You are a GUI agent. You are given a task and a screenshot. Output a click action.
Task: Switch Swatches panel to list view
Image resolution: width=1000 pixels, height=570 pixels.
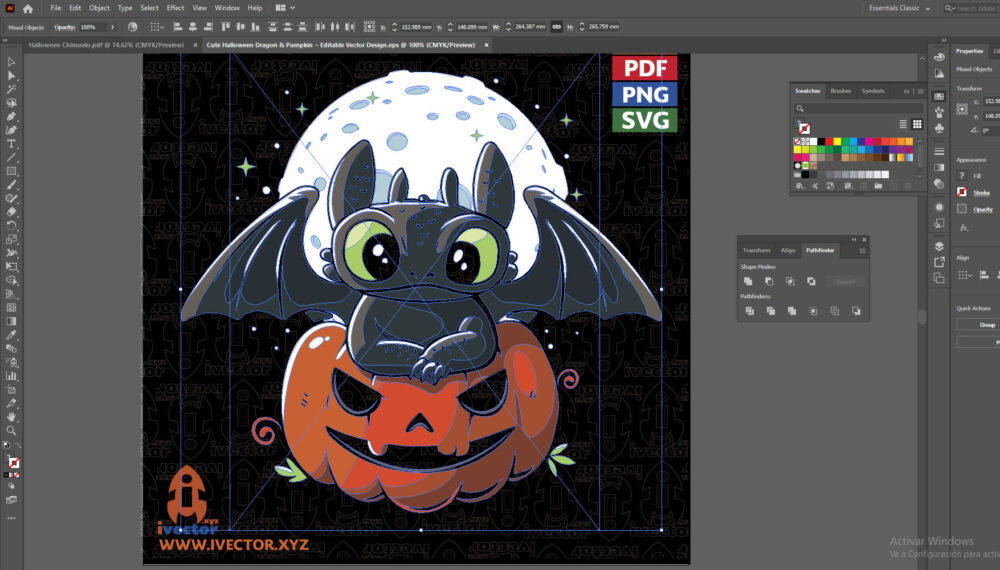click(903, 124)
